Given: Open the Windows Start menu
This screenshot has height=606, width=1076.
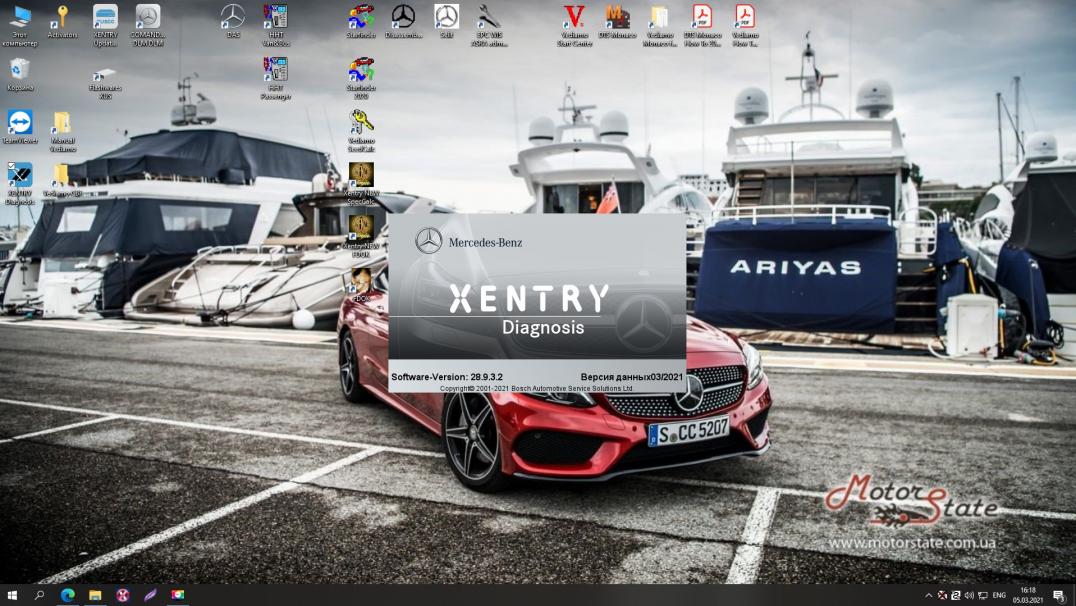Looking at the screenshot, I should (x=13, y=595).
